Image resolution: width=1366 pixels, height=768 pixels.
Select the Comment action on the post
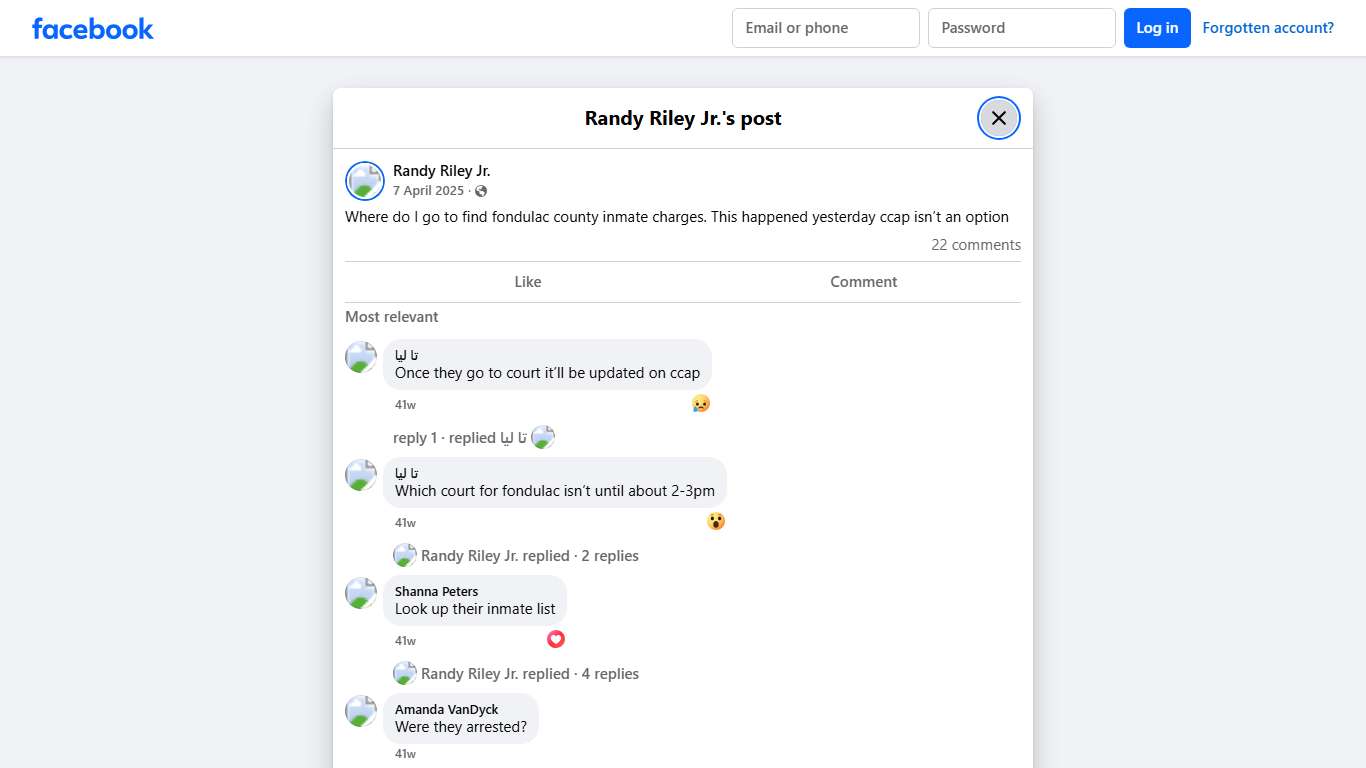[x=863, y=281]
